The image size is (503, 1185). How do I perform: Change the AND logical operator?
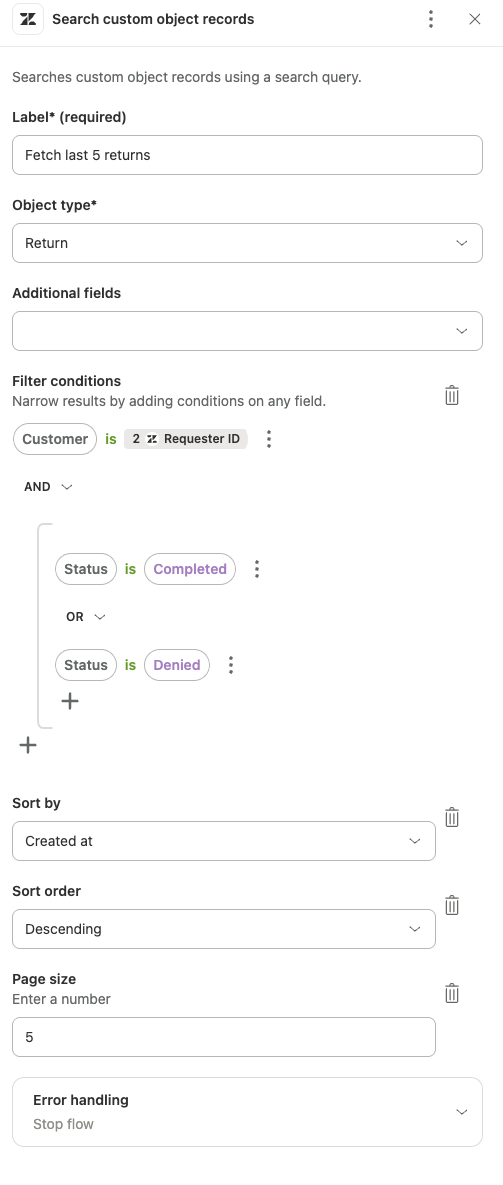48,487
